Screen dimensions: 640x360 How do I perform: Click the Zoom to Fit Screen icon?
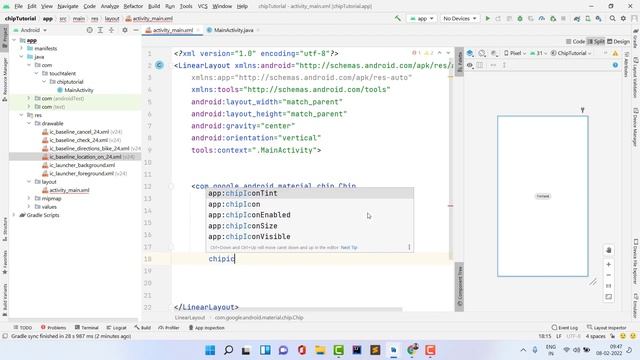point(609,297)
